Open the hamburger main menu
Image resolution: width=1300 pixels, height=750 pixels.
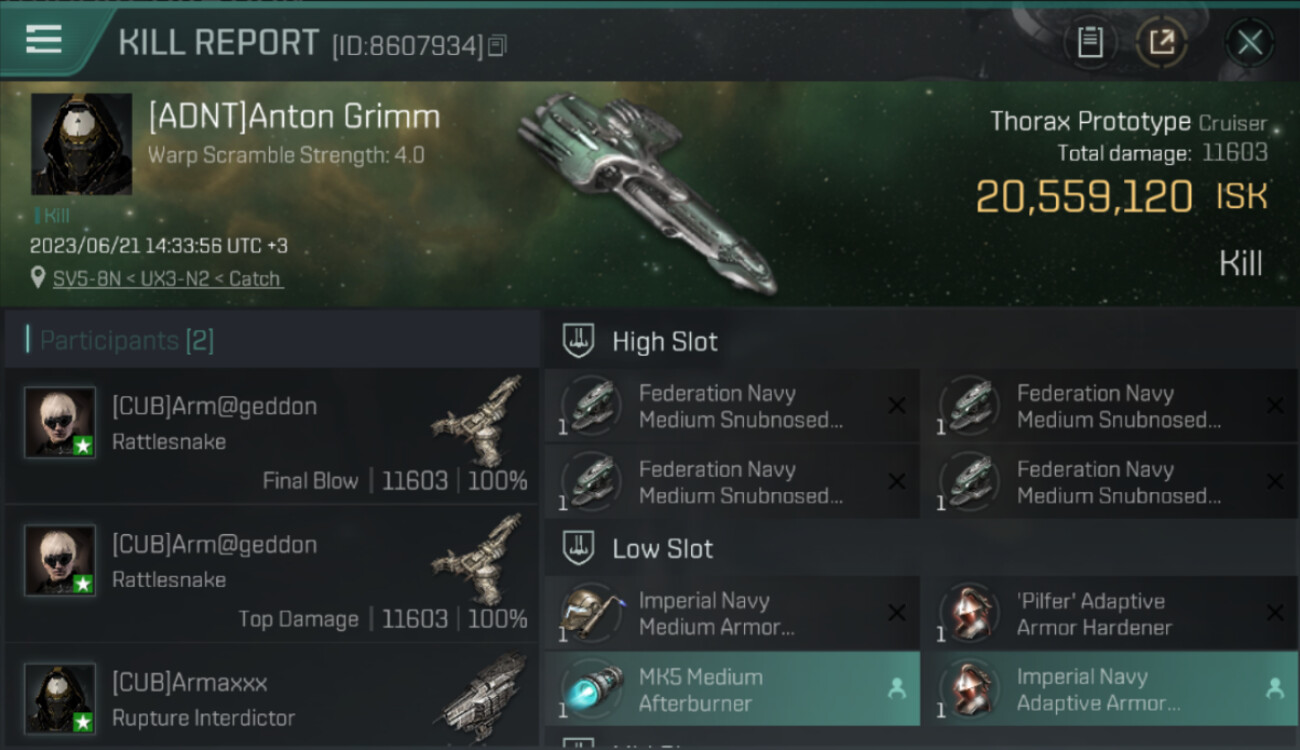coord(45,40)
